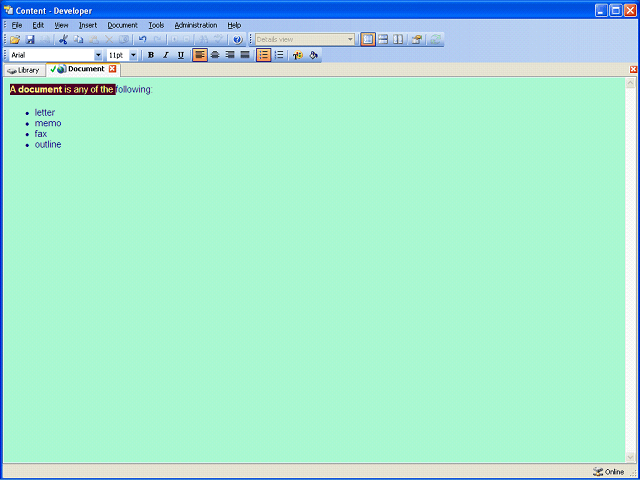Image resolution: width=640 pixels, height=480 pixels.
Task: Open the Edit menu
Action: pyautogui.click(x=38, y=25)
